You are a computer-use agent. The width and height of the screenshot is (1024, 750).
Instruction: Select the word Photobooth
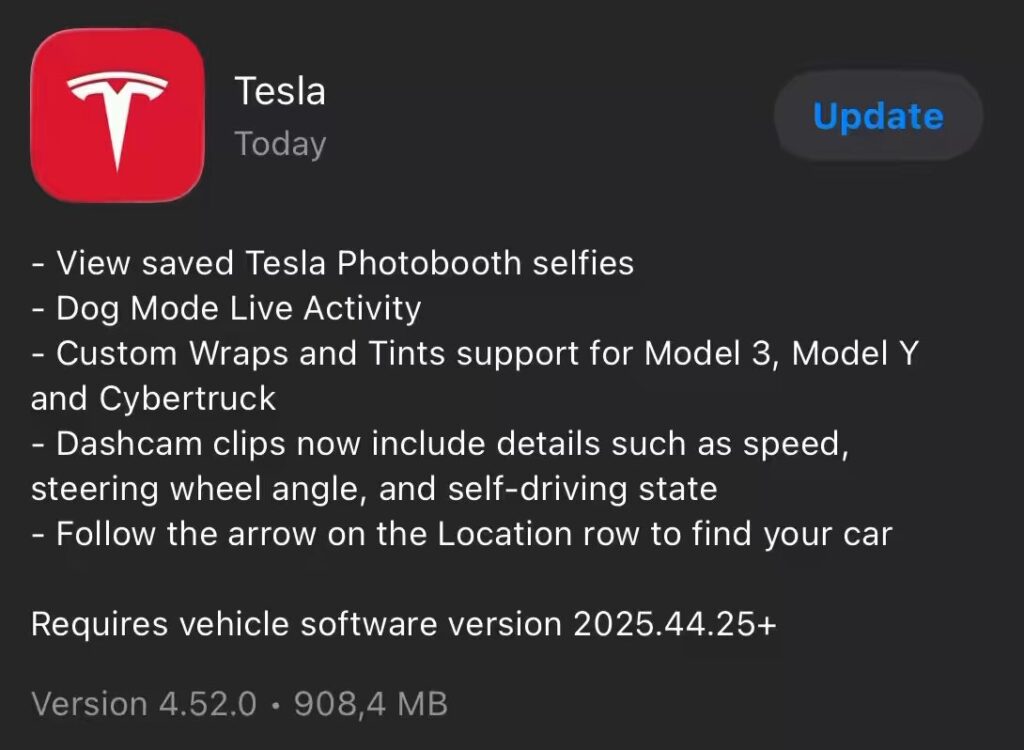[429, 263]
